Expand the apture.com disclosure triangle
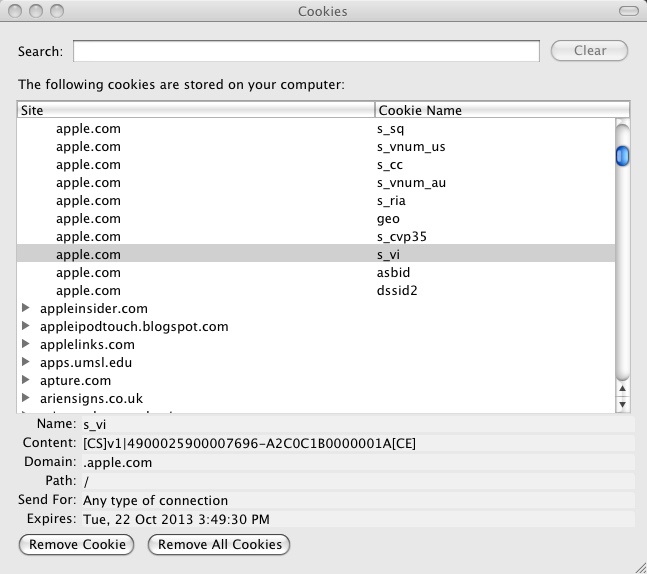 click(26, 381)
